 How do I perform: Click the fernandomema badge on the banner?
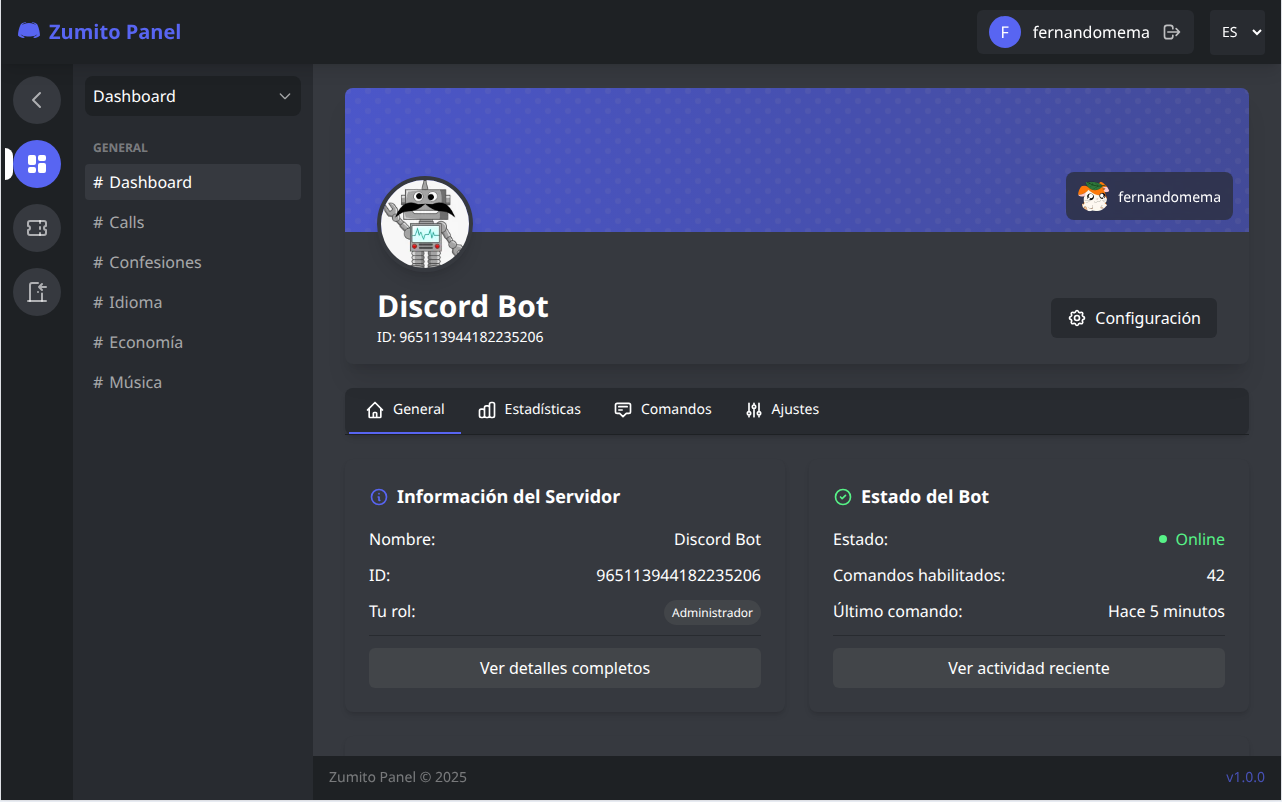(x=1149, y=196)
